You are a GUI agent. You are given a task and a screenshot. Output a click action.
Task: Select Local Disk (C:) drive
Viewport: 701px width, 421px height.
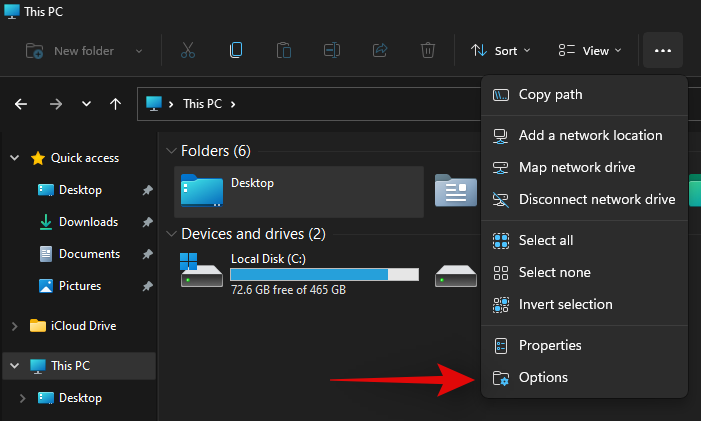click(298, 273)
